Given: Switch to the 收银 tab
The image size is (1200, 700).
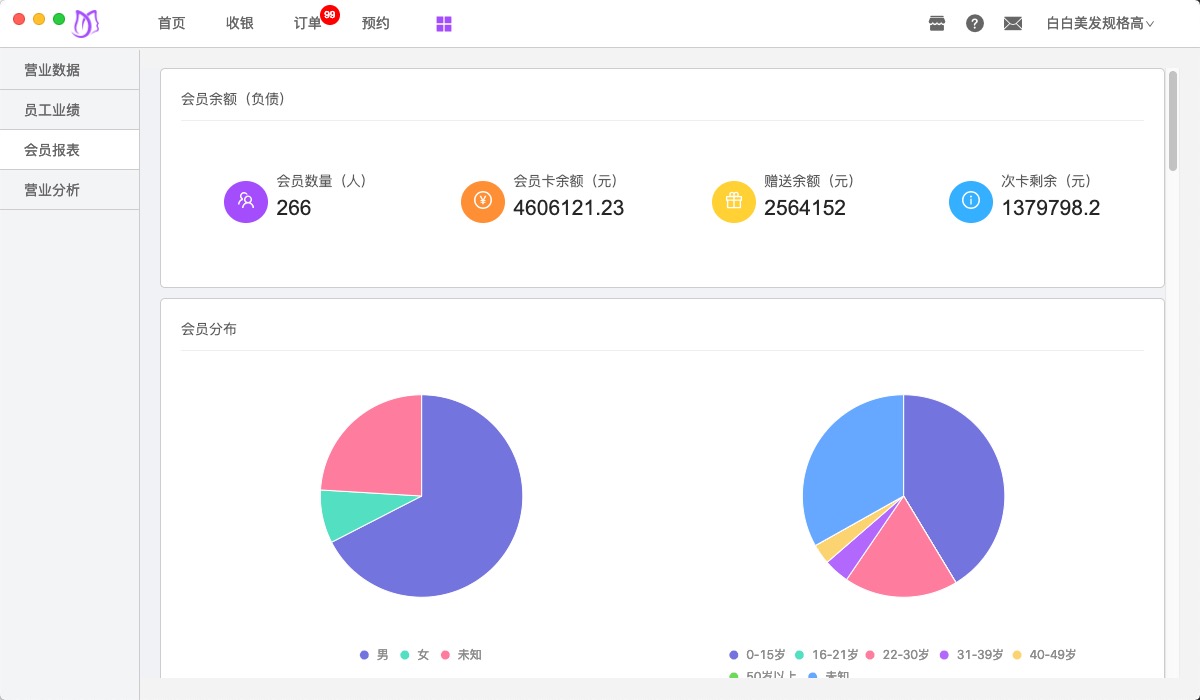Looking at the screenshot, I should point(240,24).
